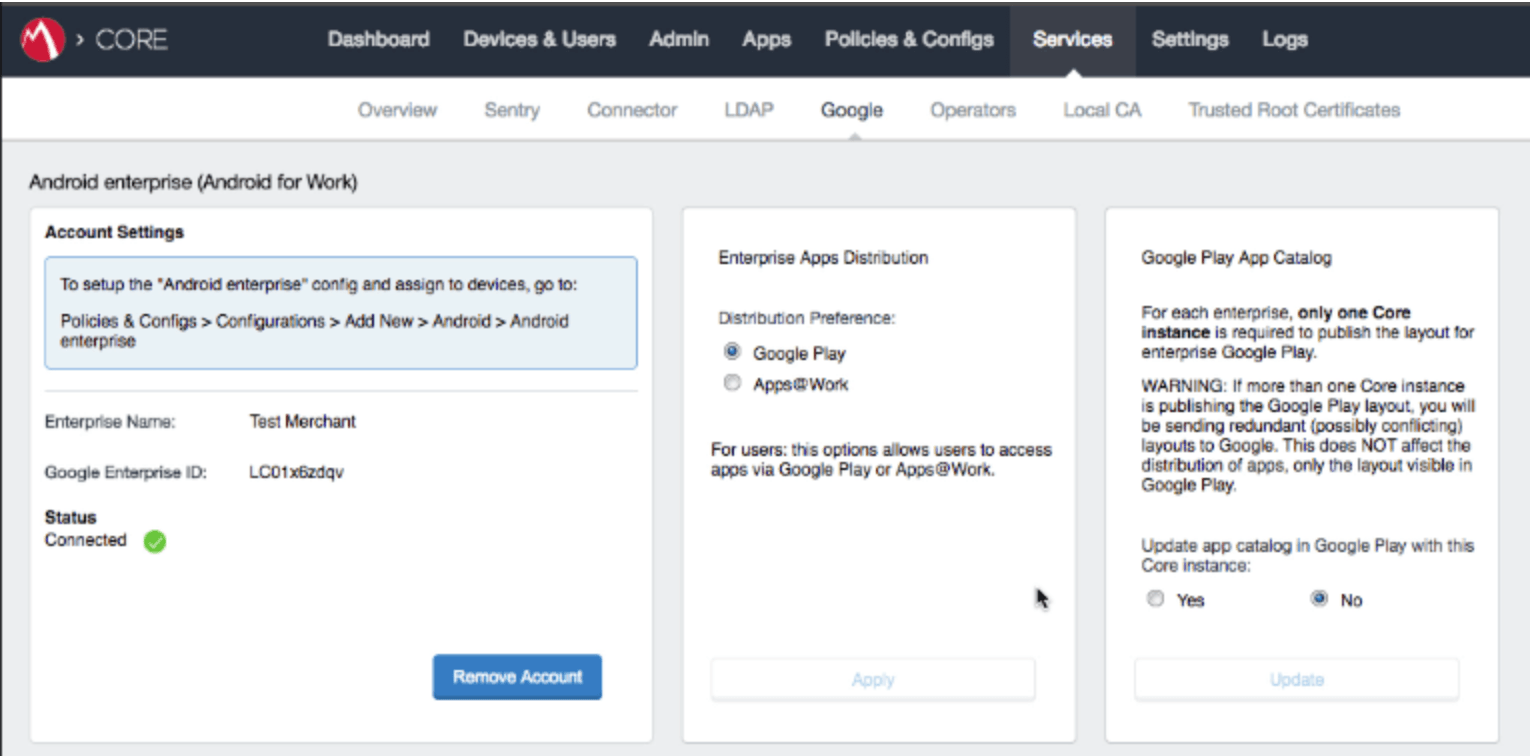Go to Devices & Users
The height and width of the screenshot is (756, 1530).
(540, 40)
